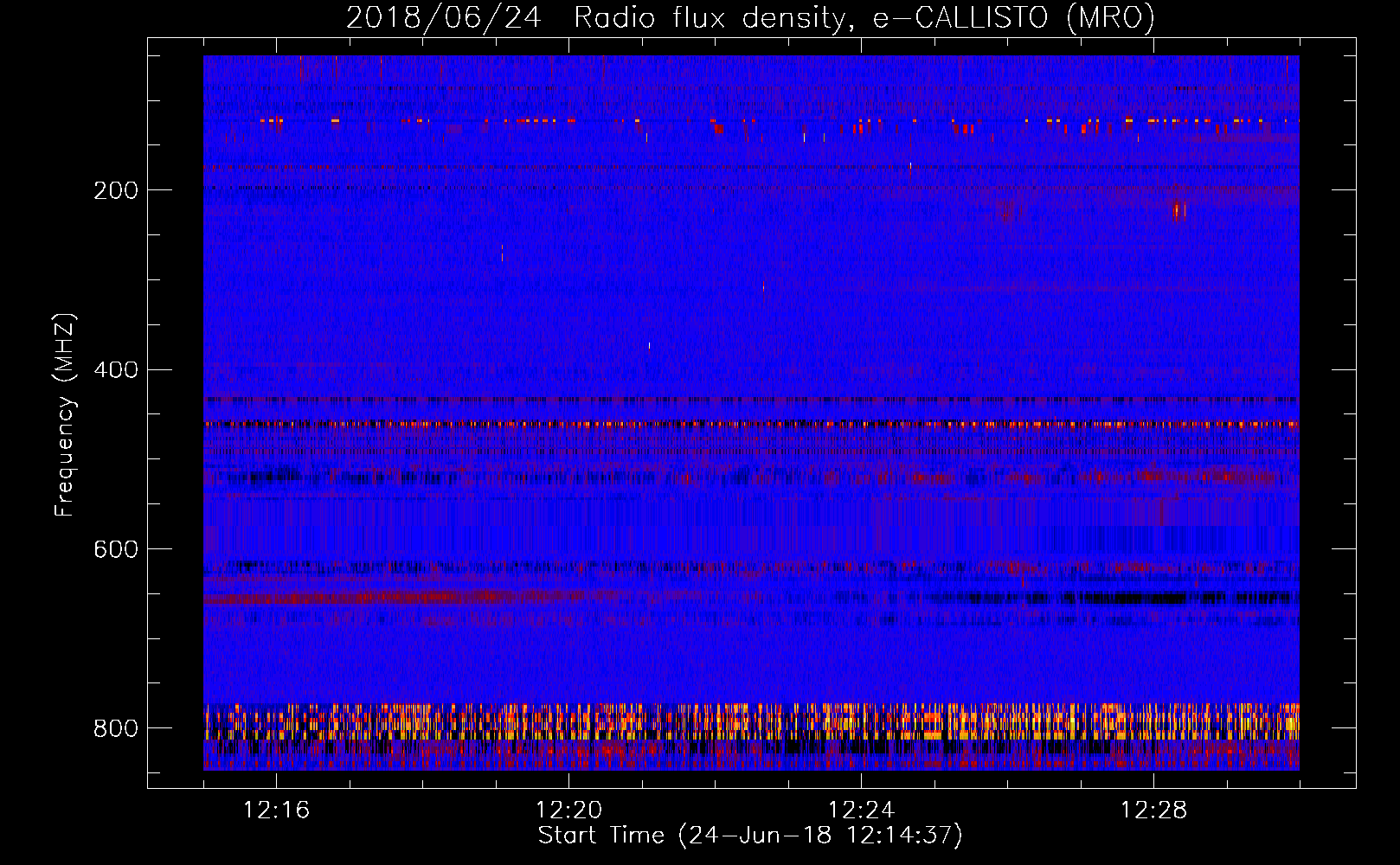Screen dimensions: 1400x865
Task: Click the 'Start Time (24-Jun-18 12:14:37)' label
Action: 750,836
